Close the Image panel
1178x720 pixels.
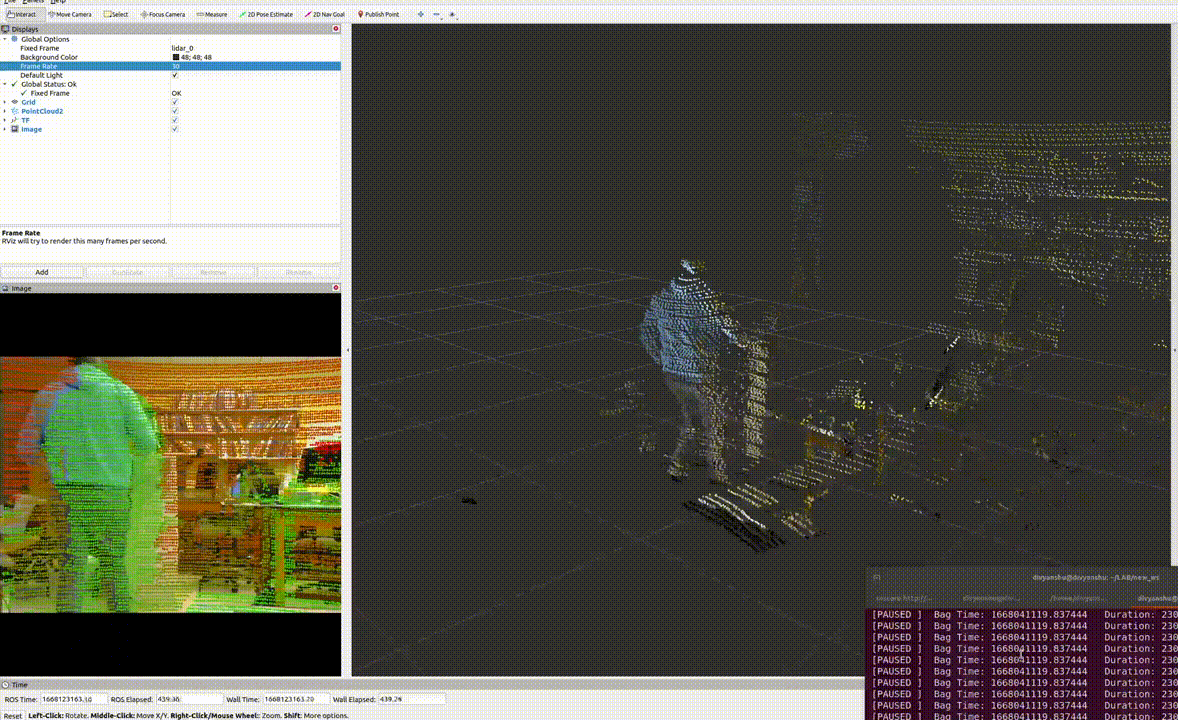(x=336, y=288)
